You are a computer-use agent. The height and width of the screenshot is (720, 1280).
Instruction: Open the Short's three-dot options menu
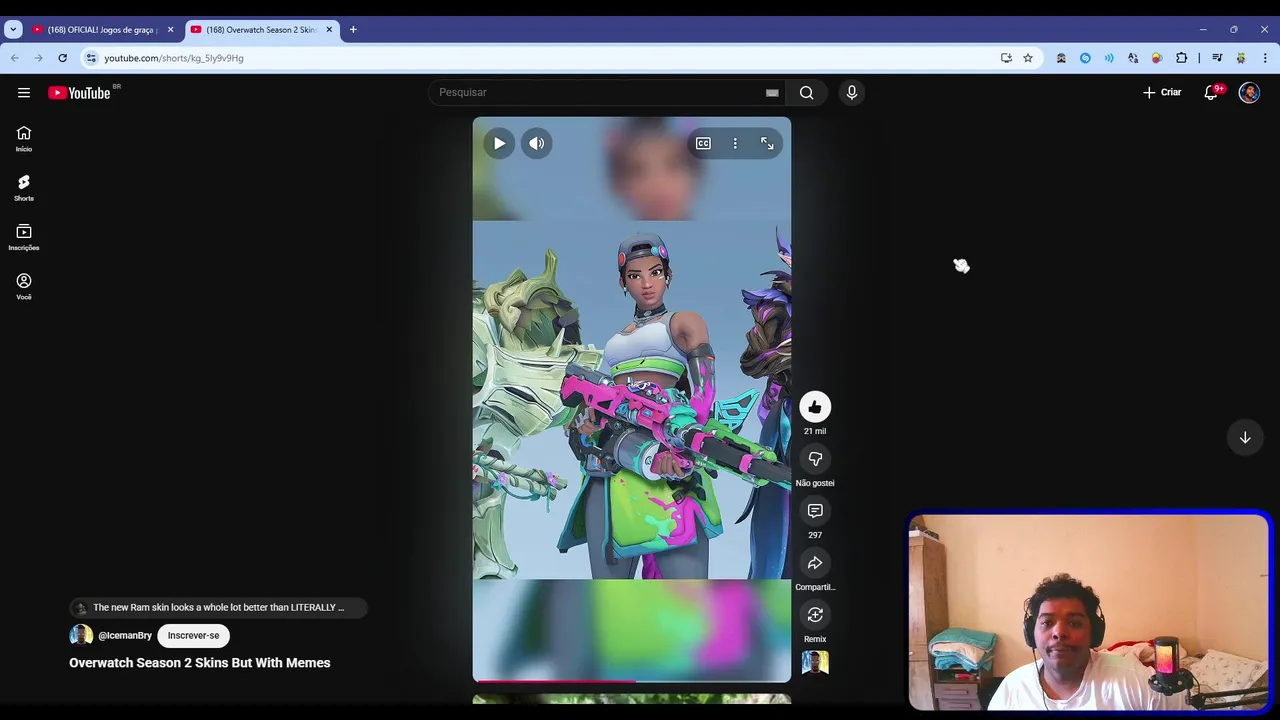[x=735, y=143]
